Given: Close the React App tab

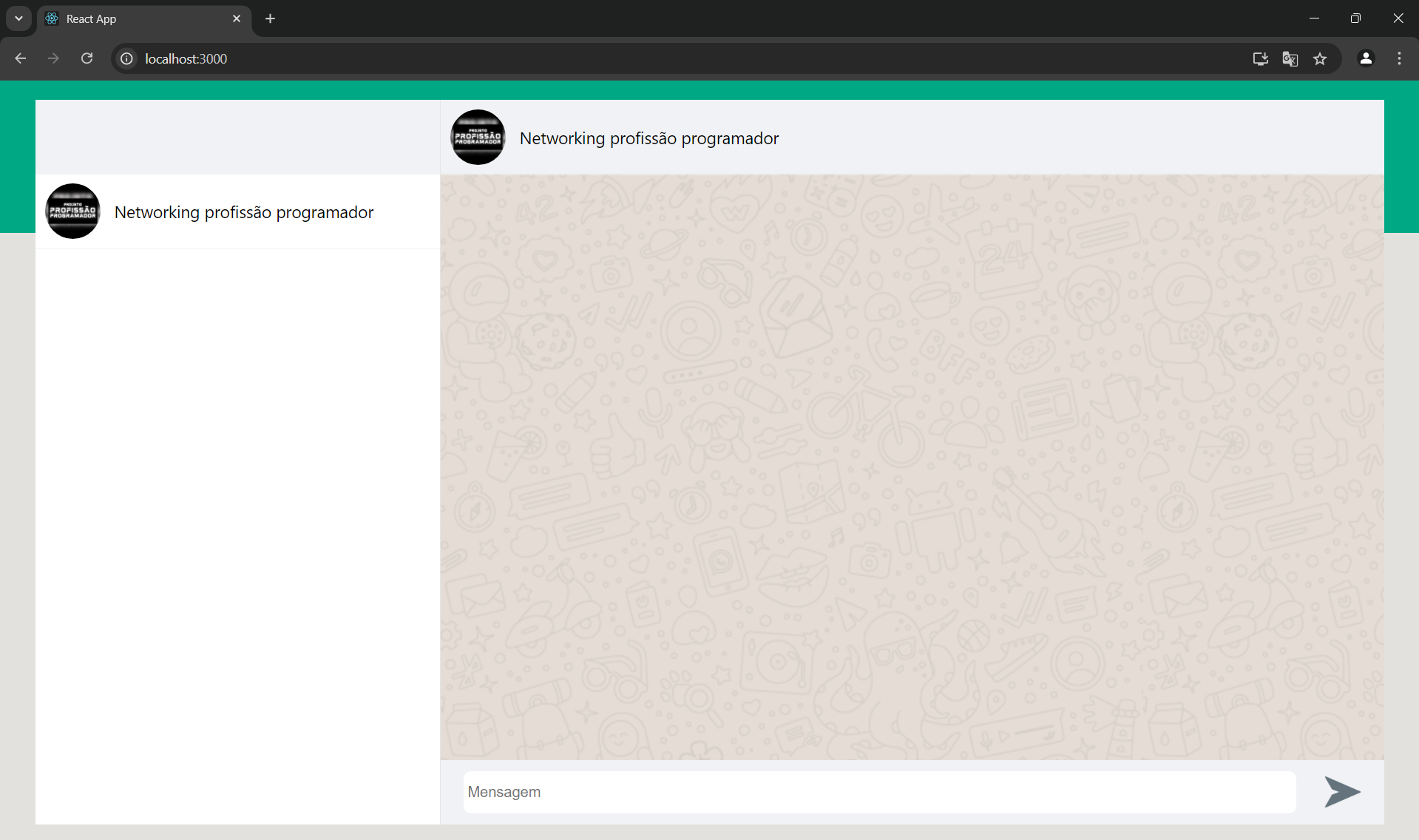Looking at the screenshot, I should point(237,18).
